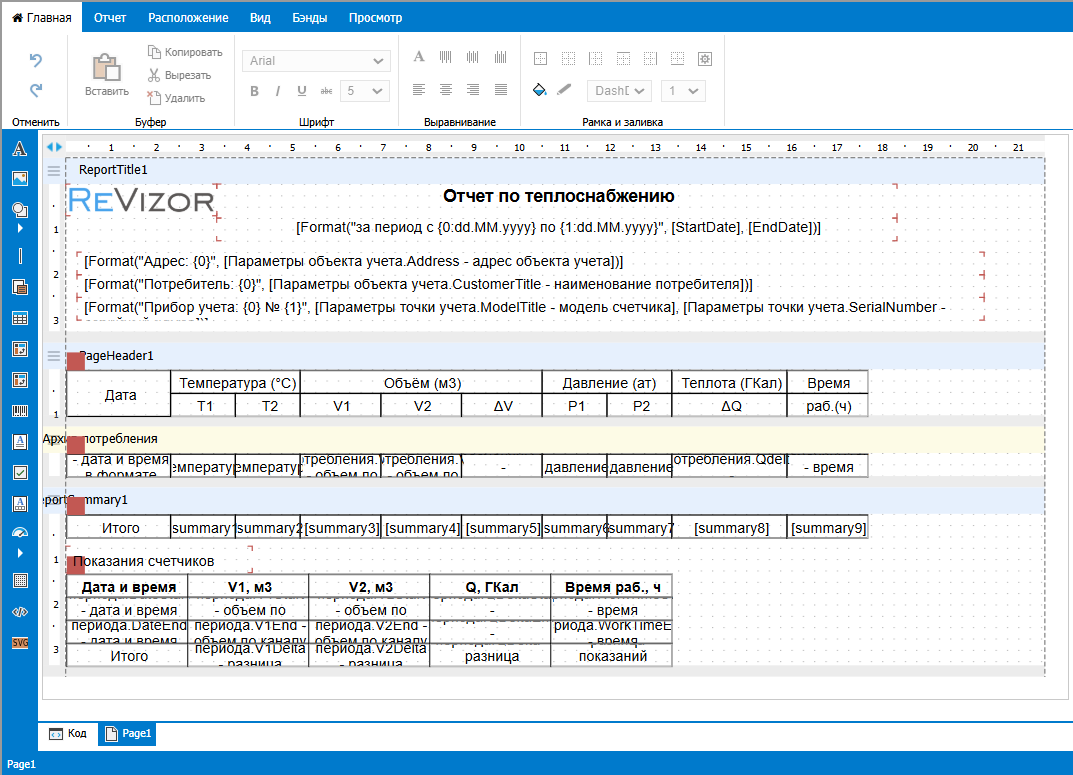The height and width of the screenshot is (775, 1073).
Task: Click the PageHeader1 band handle
Action: point(54,356)
